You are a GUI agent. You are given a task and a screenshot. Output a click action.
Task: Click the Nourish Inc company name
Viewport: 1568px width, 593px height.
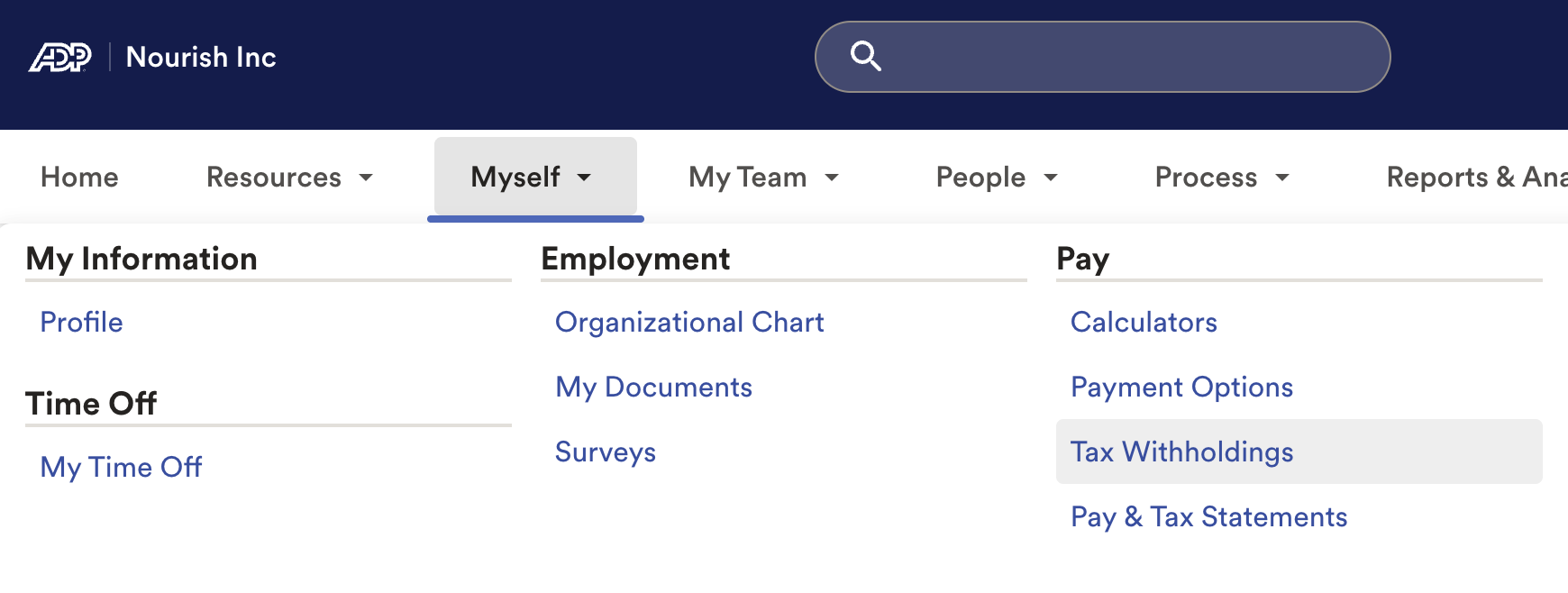(x=201, y=57)
